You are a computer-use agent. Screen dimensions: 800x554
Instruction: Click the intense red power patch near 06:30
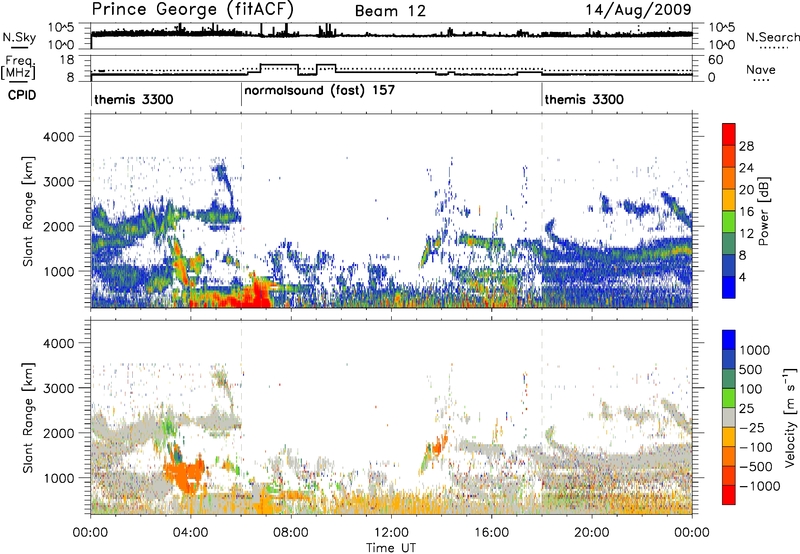[258, 296]
